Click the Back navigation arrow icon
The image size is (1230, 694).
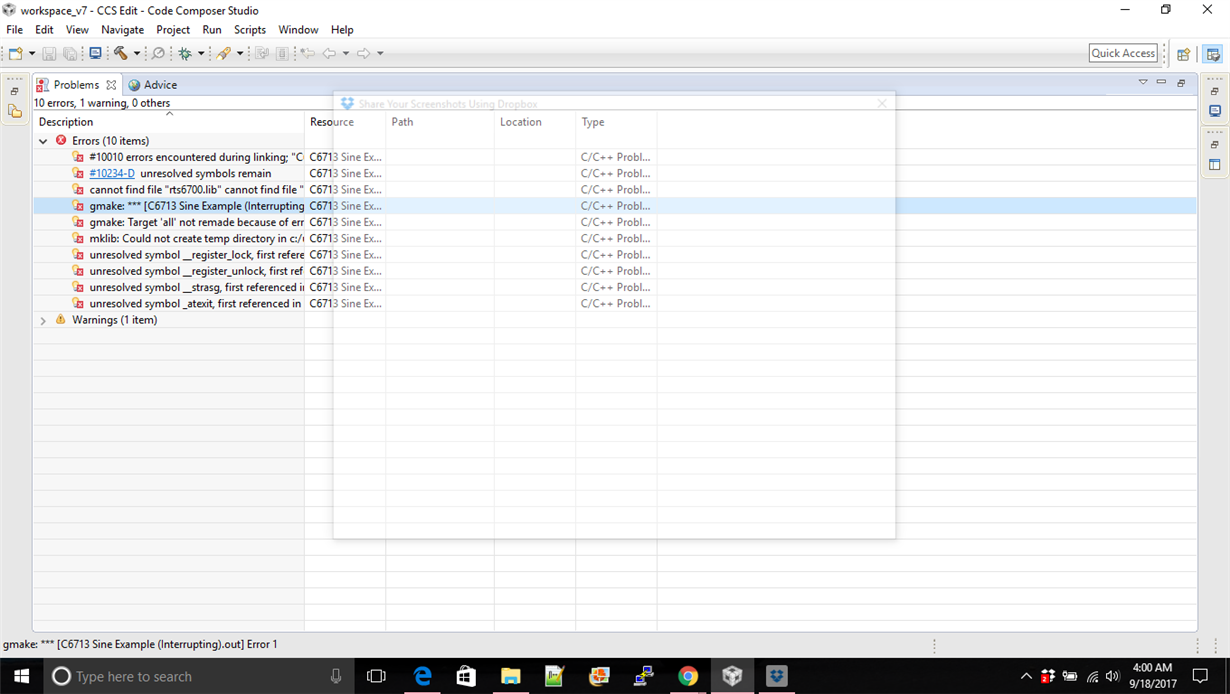point(329,53)
